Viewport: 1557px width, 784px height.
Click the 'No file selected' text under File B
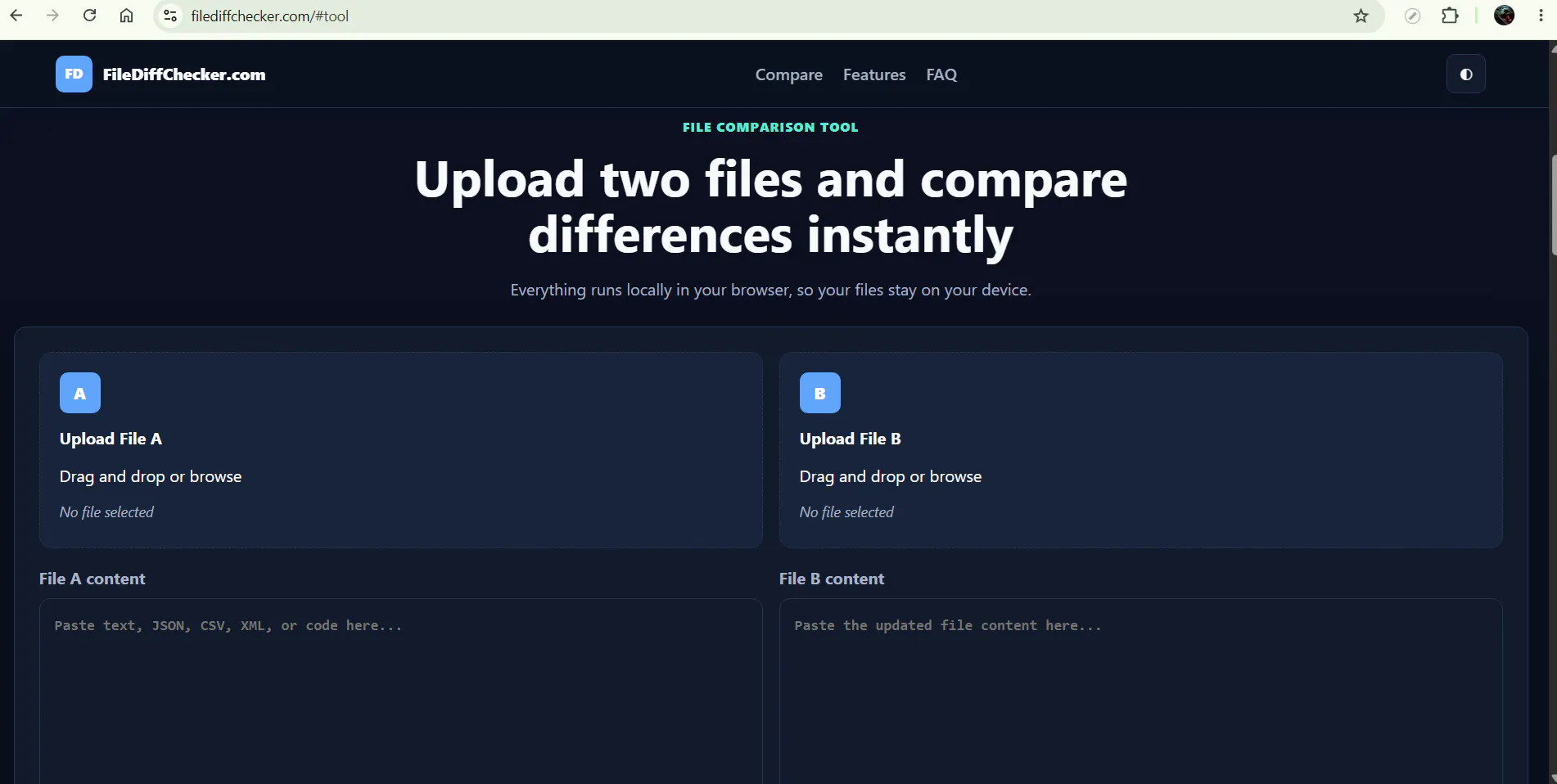point(846,512)
